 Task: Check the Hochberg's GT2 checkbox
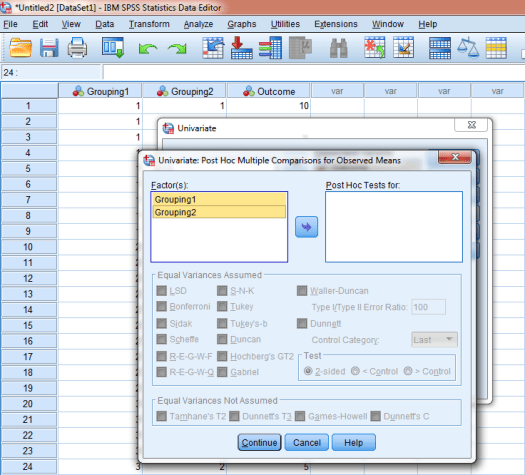tap(222, 356)
